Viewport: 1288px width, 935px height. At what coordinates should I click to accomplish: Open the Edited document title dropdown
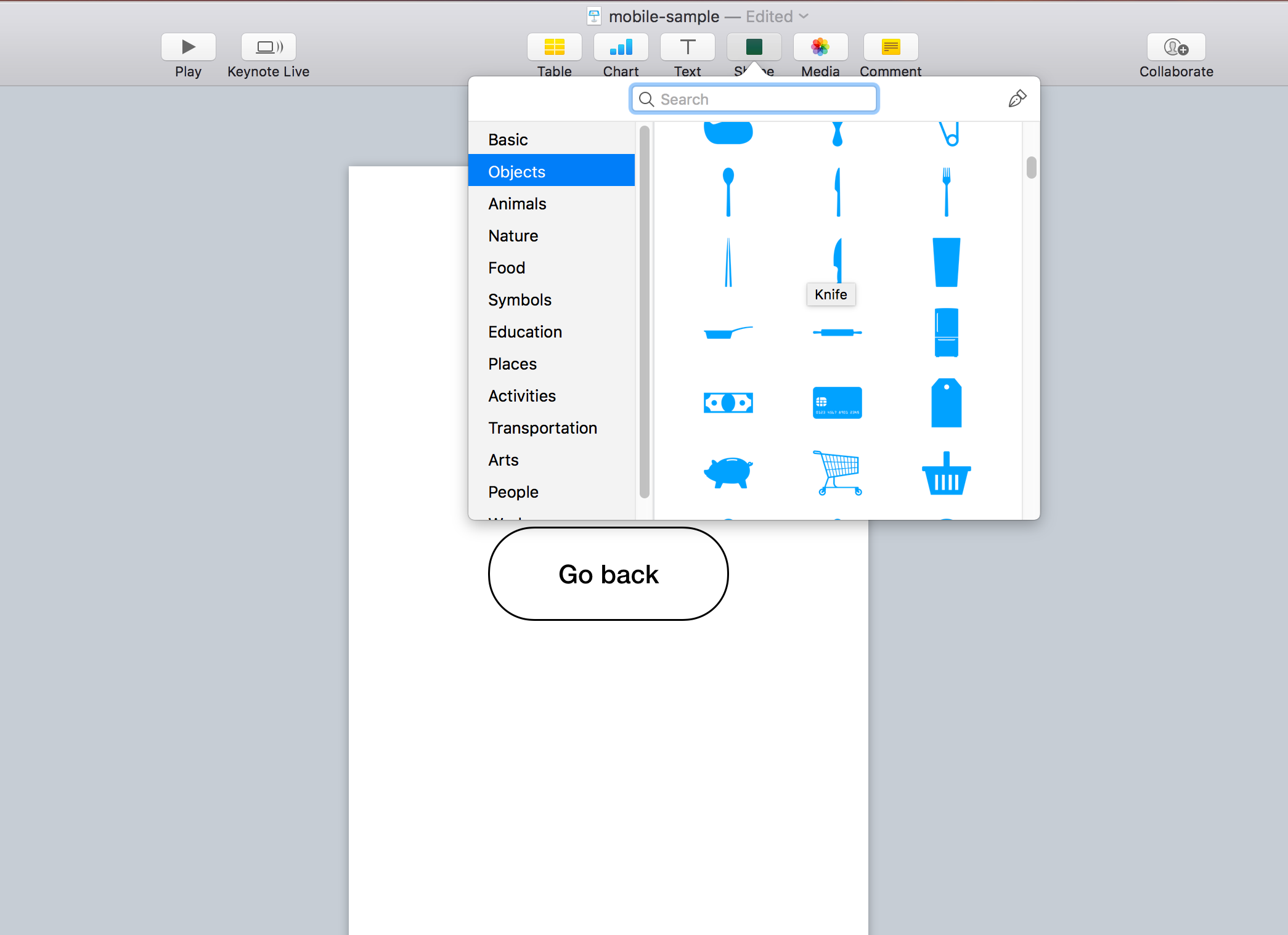[x=777, y=17]
